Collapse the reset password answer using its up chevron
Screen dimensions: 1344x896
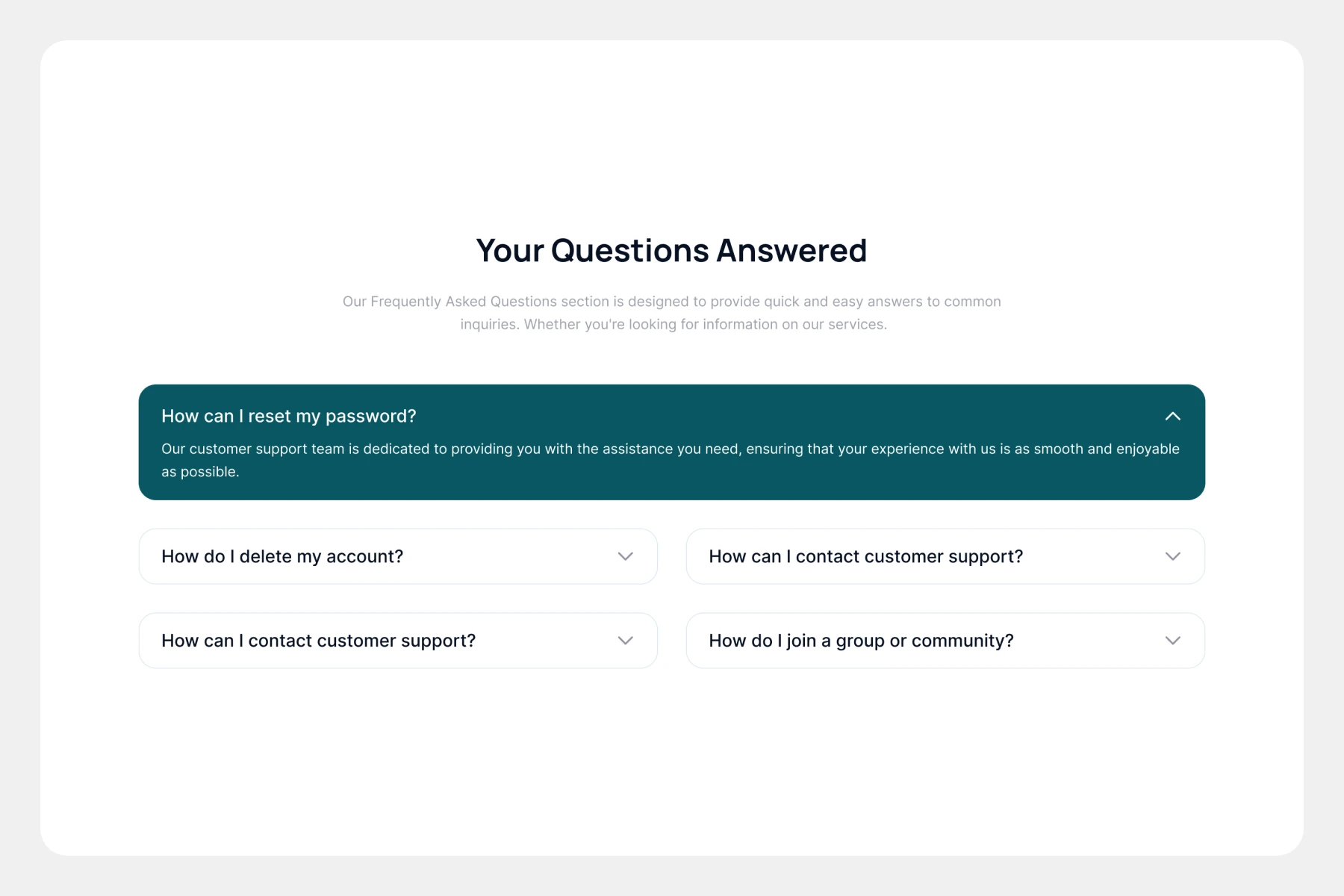tap(1172, 417)
